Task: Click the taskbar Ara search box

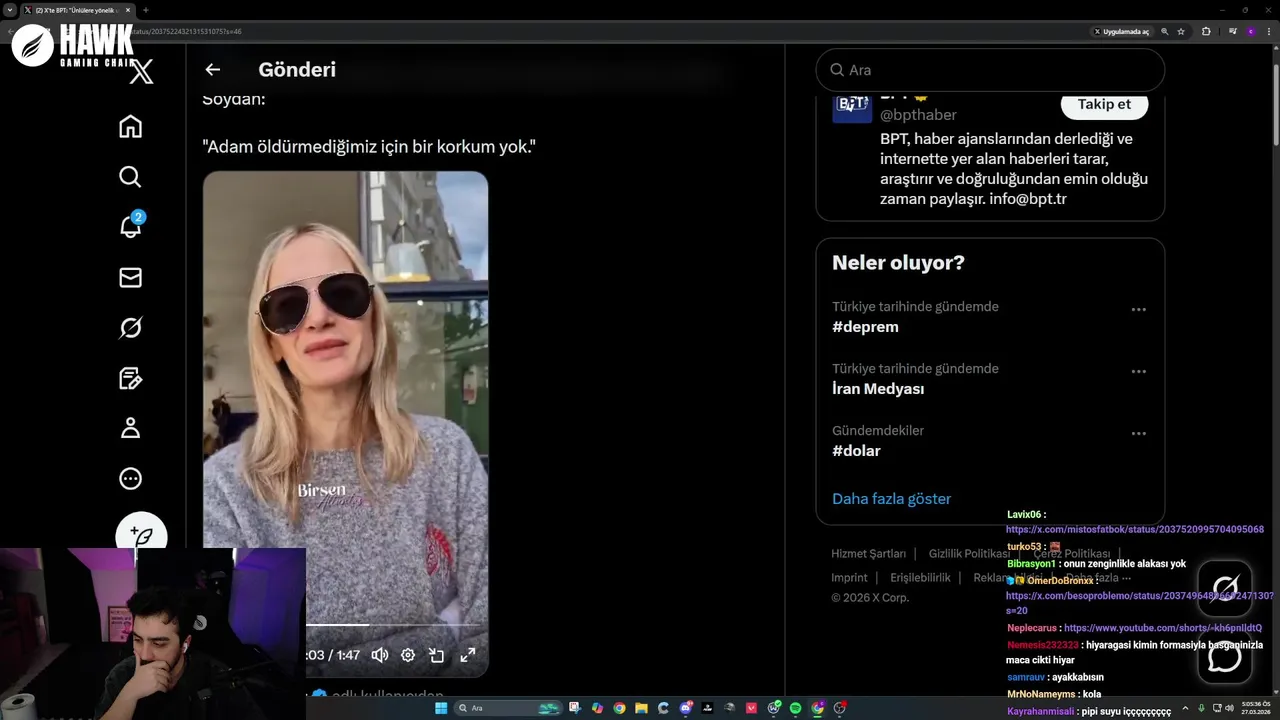Action: pyautogui.click(x=508, y=708)
